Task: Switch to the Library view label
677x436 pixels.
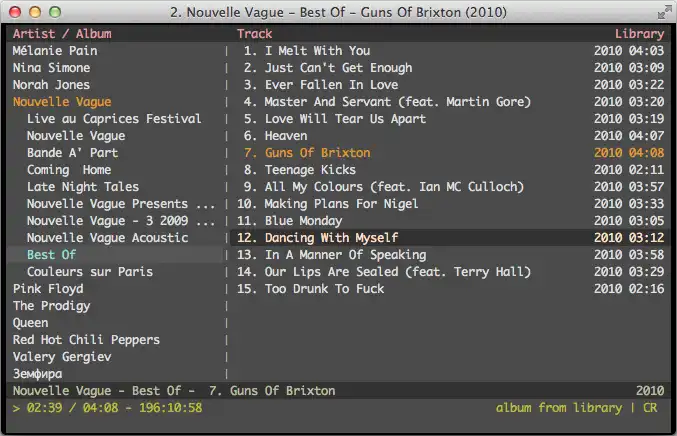Action: pos(639,34)
